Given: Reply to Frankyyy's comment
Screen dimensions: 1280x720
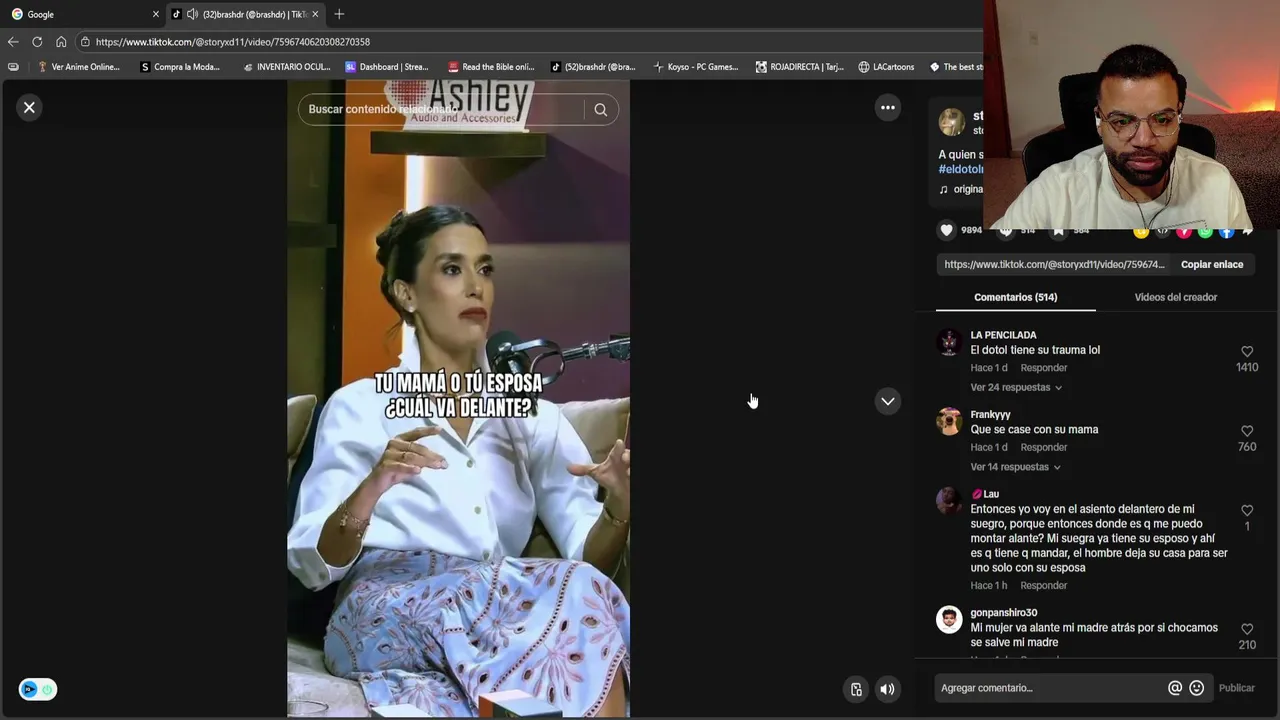Looking at the screenshot, I should [x=1044, y=447].
